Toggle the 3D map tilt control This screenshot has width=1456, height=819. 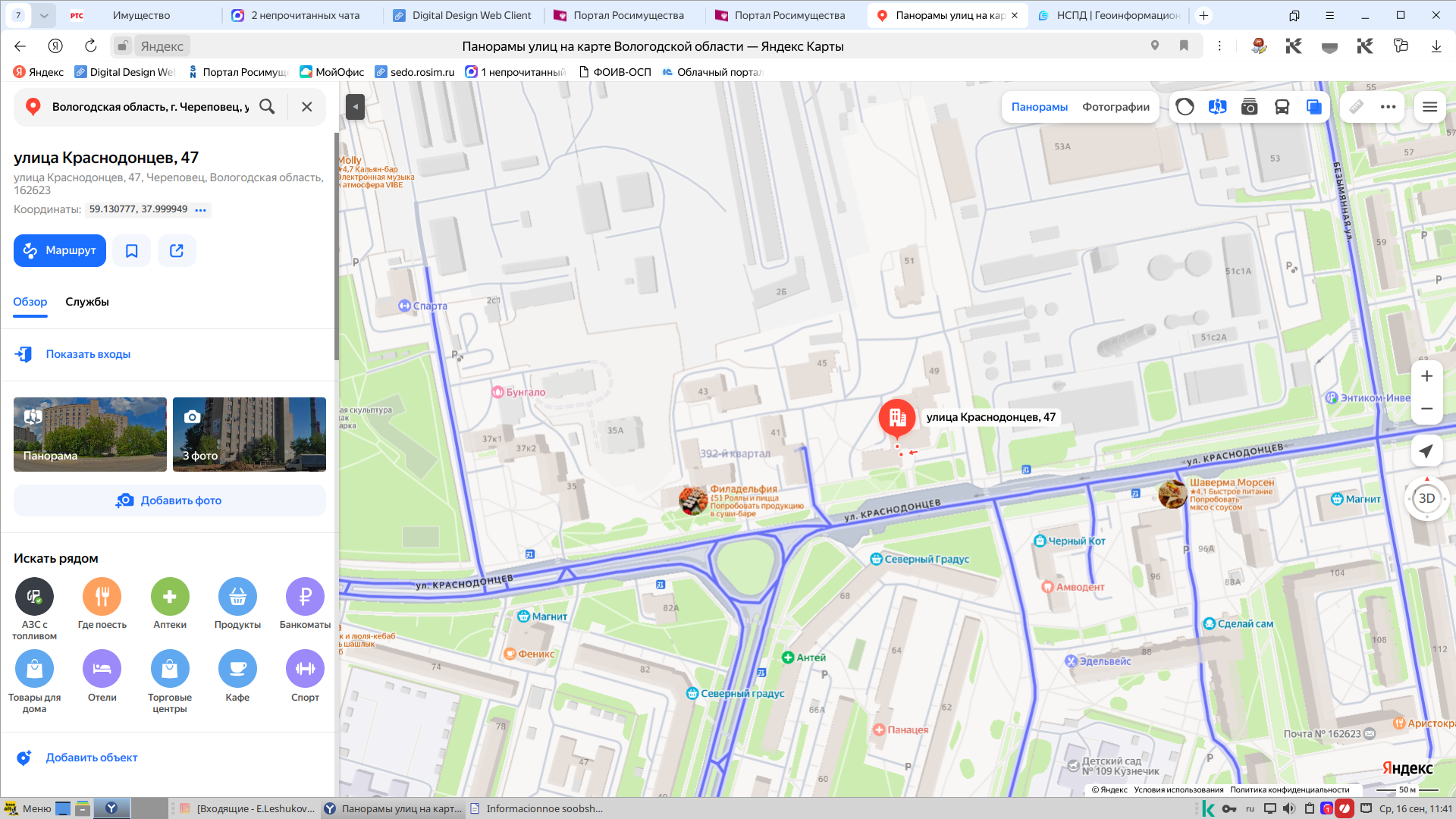[1426, 498]
